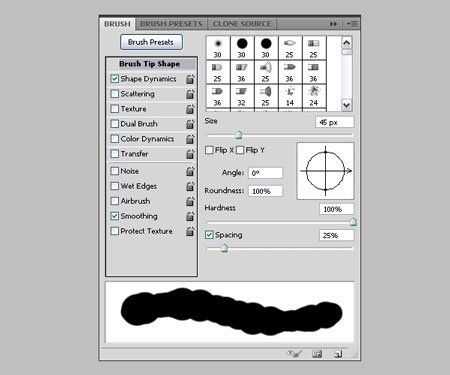Toggle the lock icon for Protect Texture
450x375 pixels.
click(190, 231)
